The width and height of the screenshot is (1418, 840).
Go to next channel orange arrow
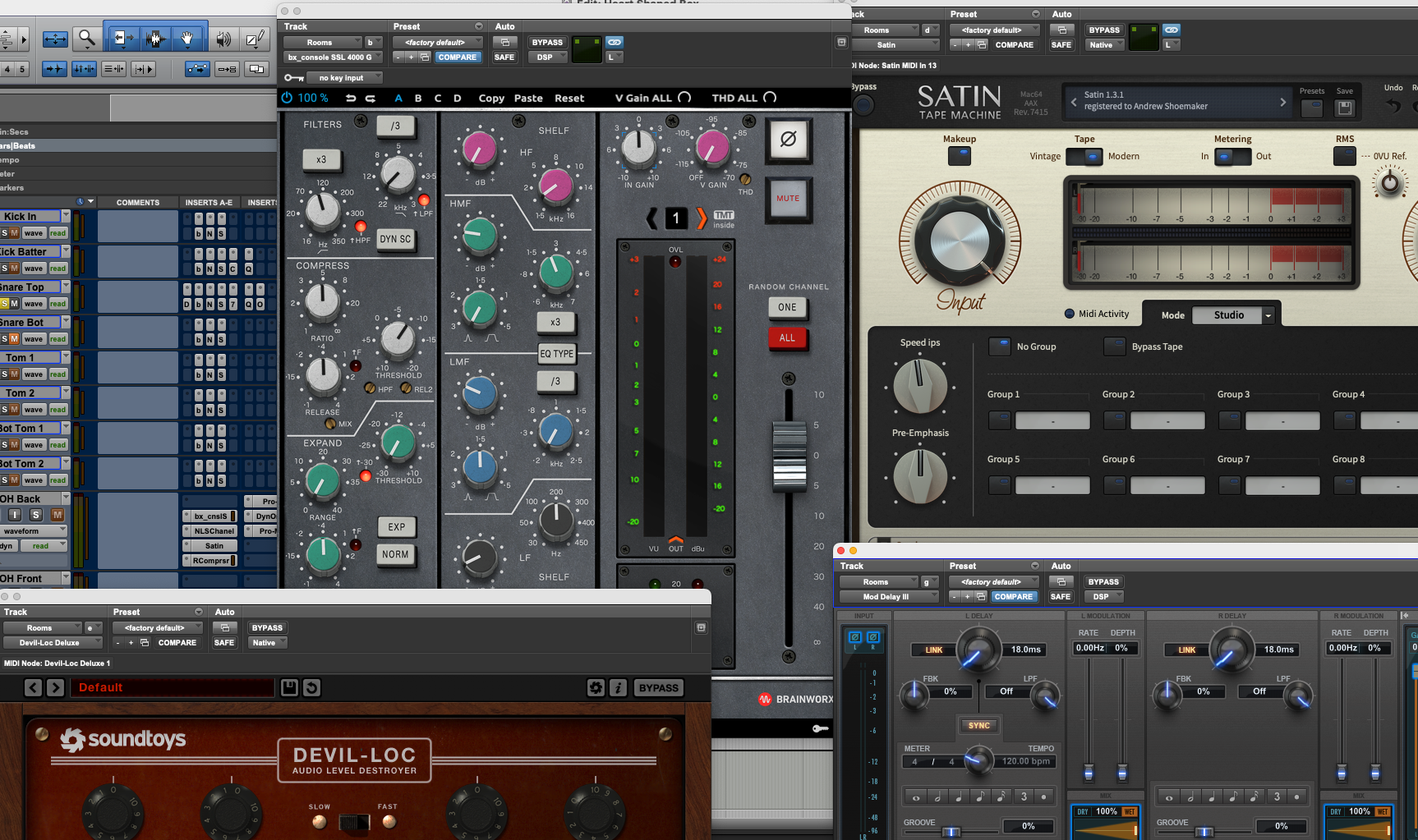701,218
